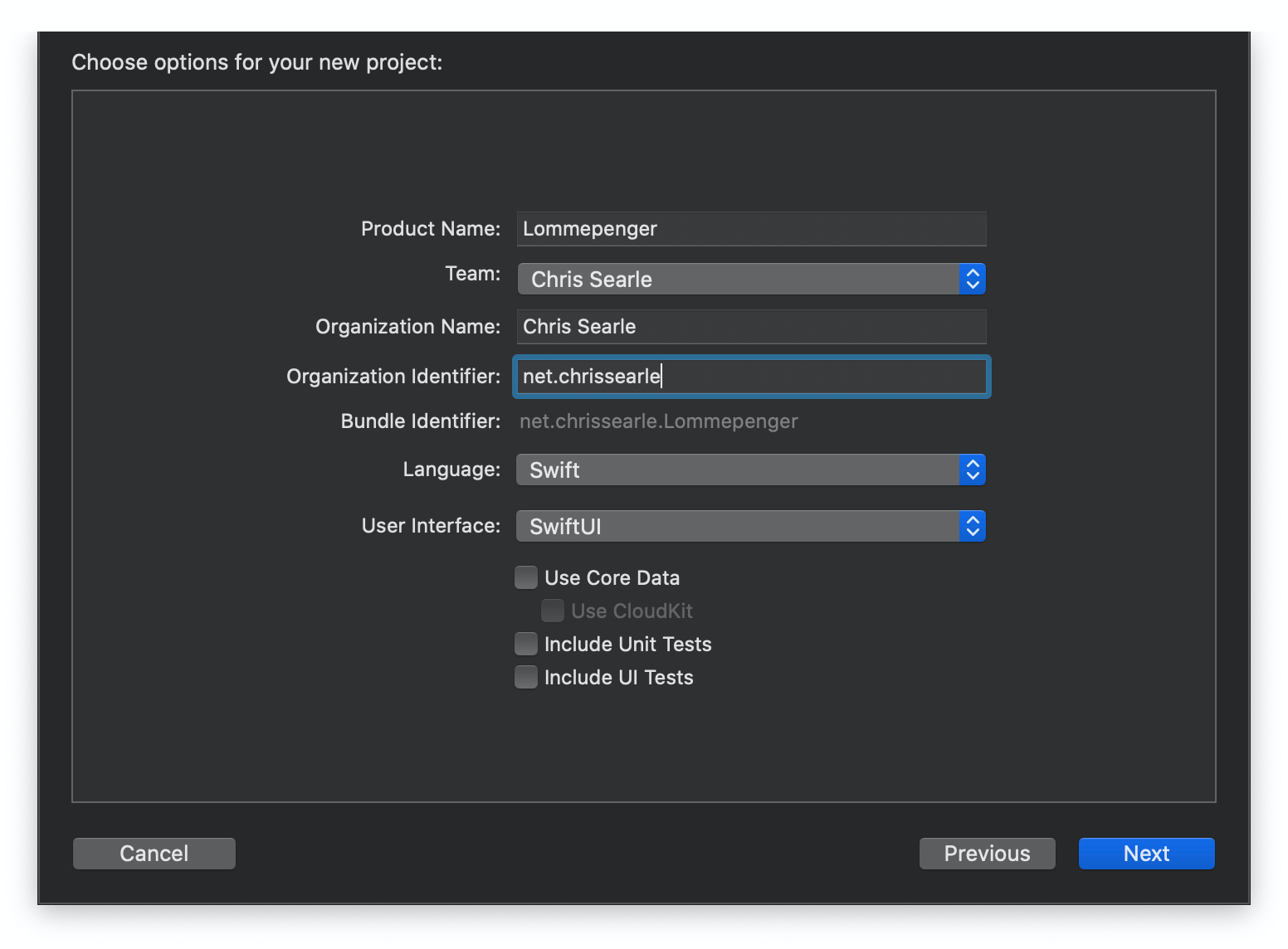
Task: Cancel the new project dialog
Action: [x=154, y=853]
